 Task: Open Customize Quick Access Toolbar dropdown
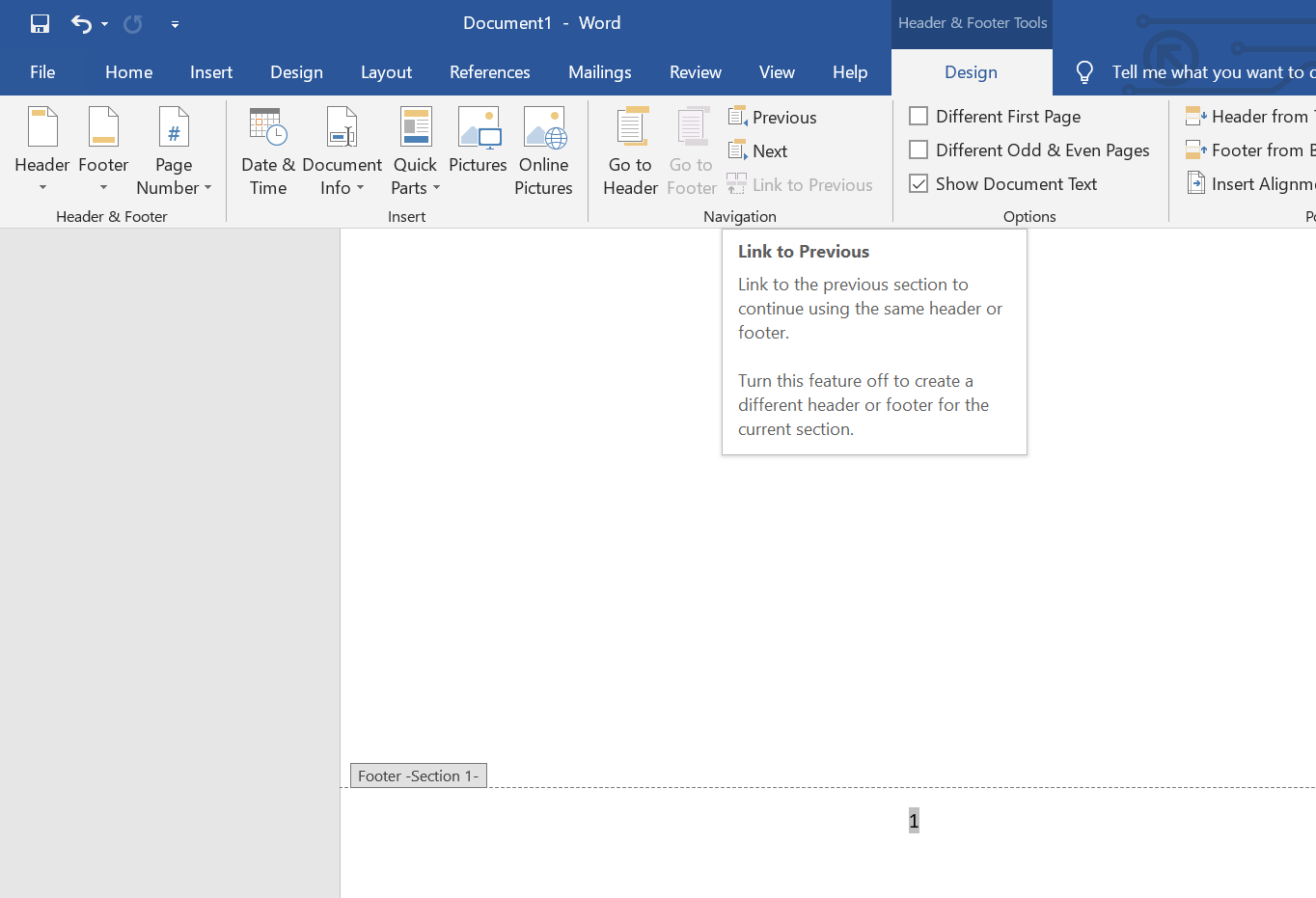175,24
